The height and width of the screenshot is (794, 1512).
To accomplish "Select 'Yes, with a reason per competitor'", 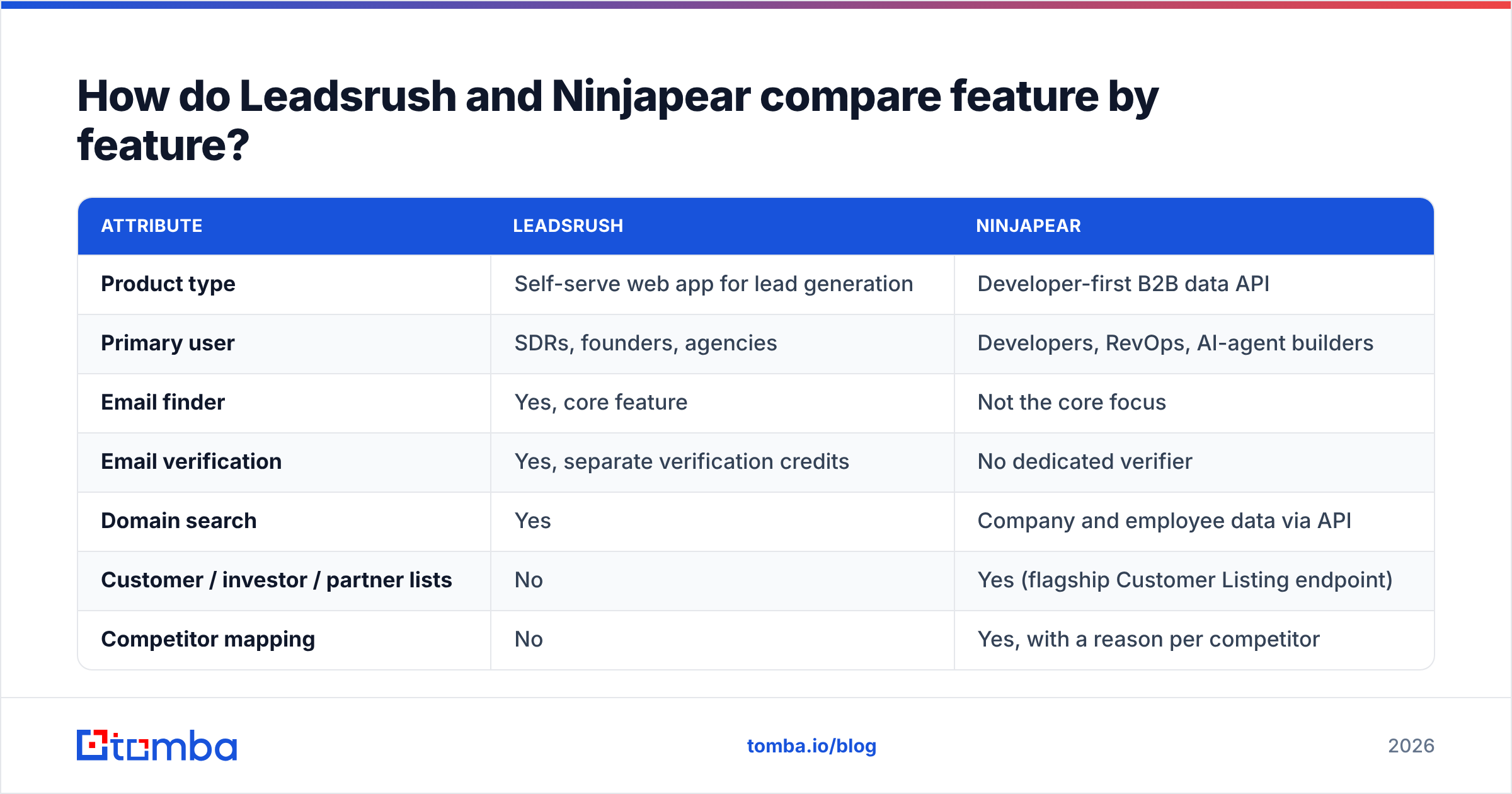I will click(1148, 640).
